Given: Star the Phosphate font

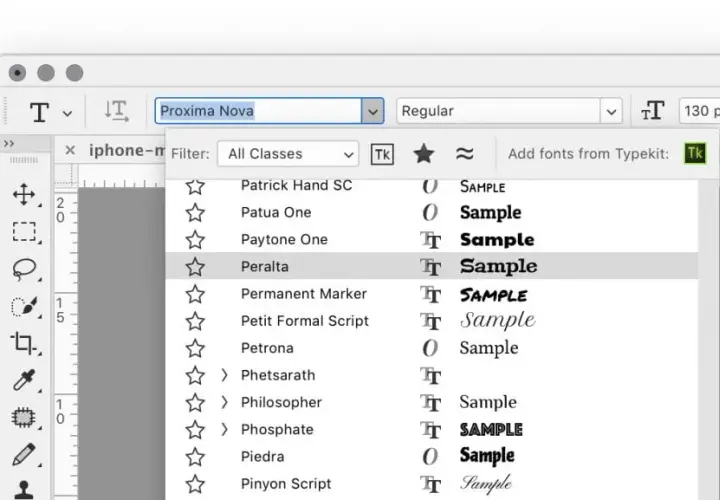Looking at the screenshot, I should coord(195,429).
